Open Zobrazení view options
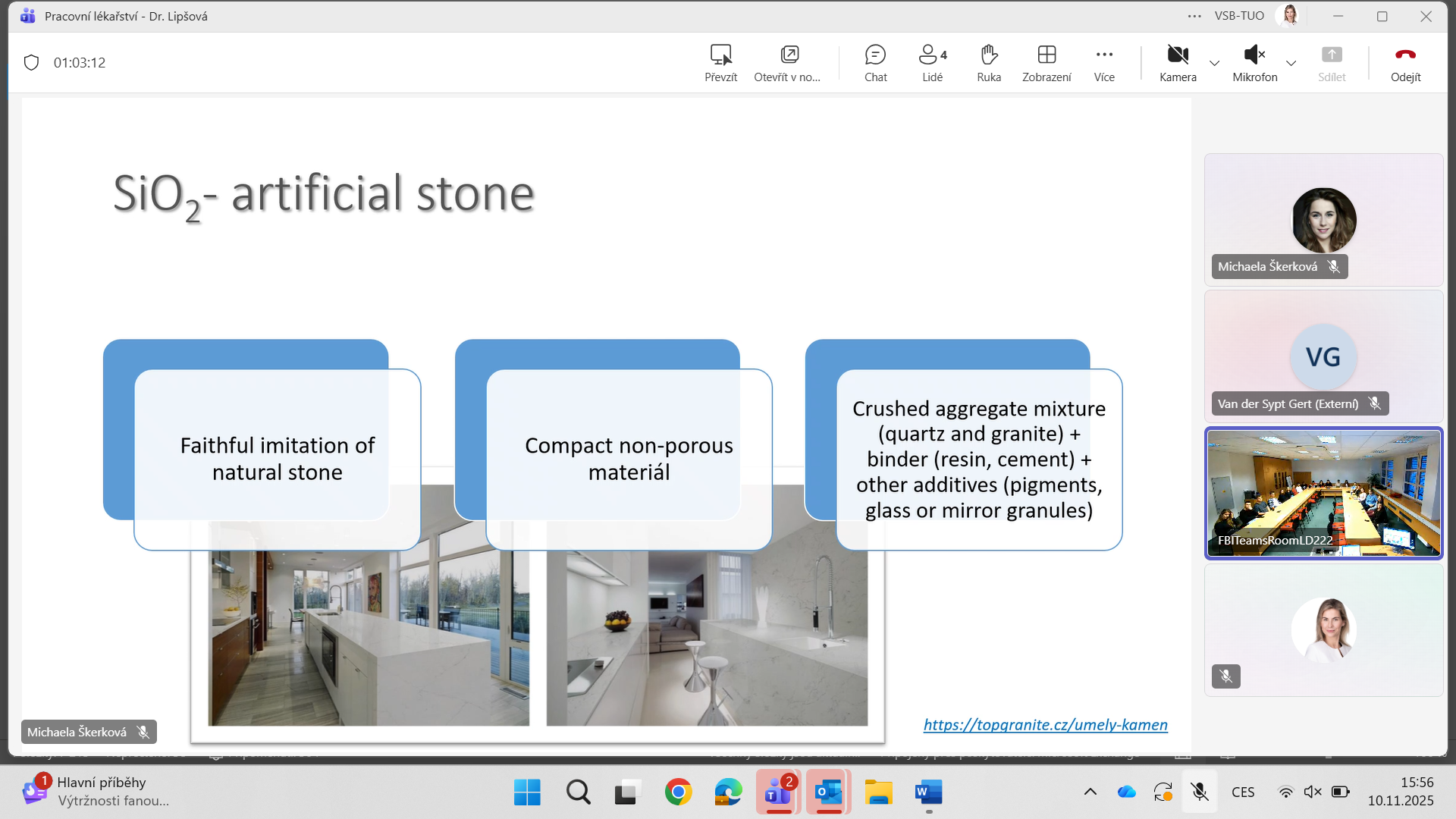The image size is (1456, 819). [1046, 62]
